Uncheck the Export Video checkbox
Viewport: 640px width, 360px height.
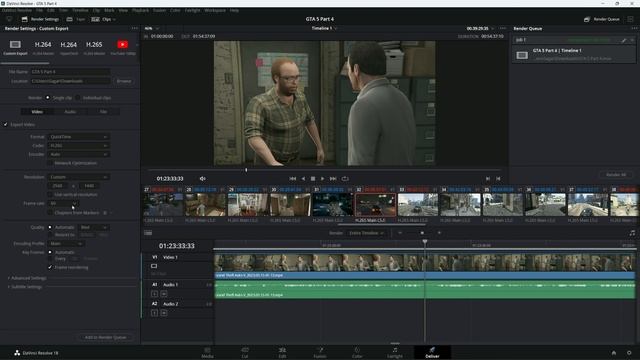6,124
